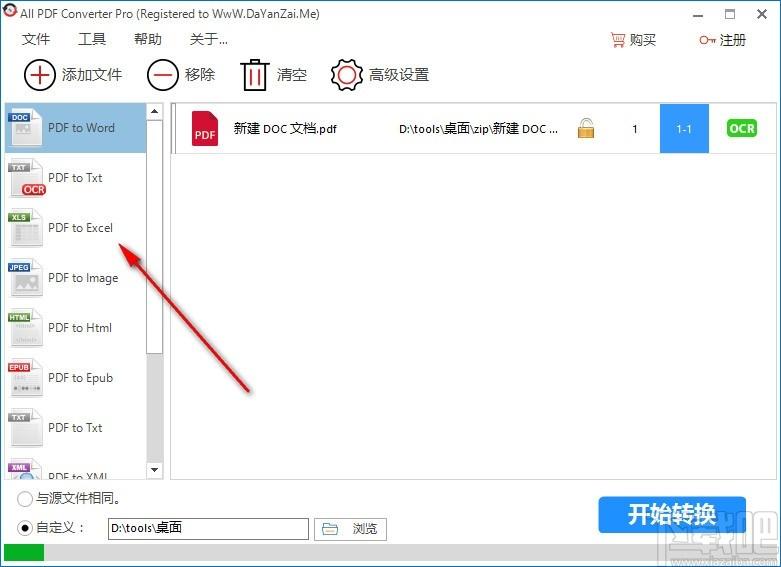Screen dimensions: 781x567
Task: Click the 开始转换 start conversion button
Action: click(672, 515)
